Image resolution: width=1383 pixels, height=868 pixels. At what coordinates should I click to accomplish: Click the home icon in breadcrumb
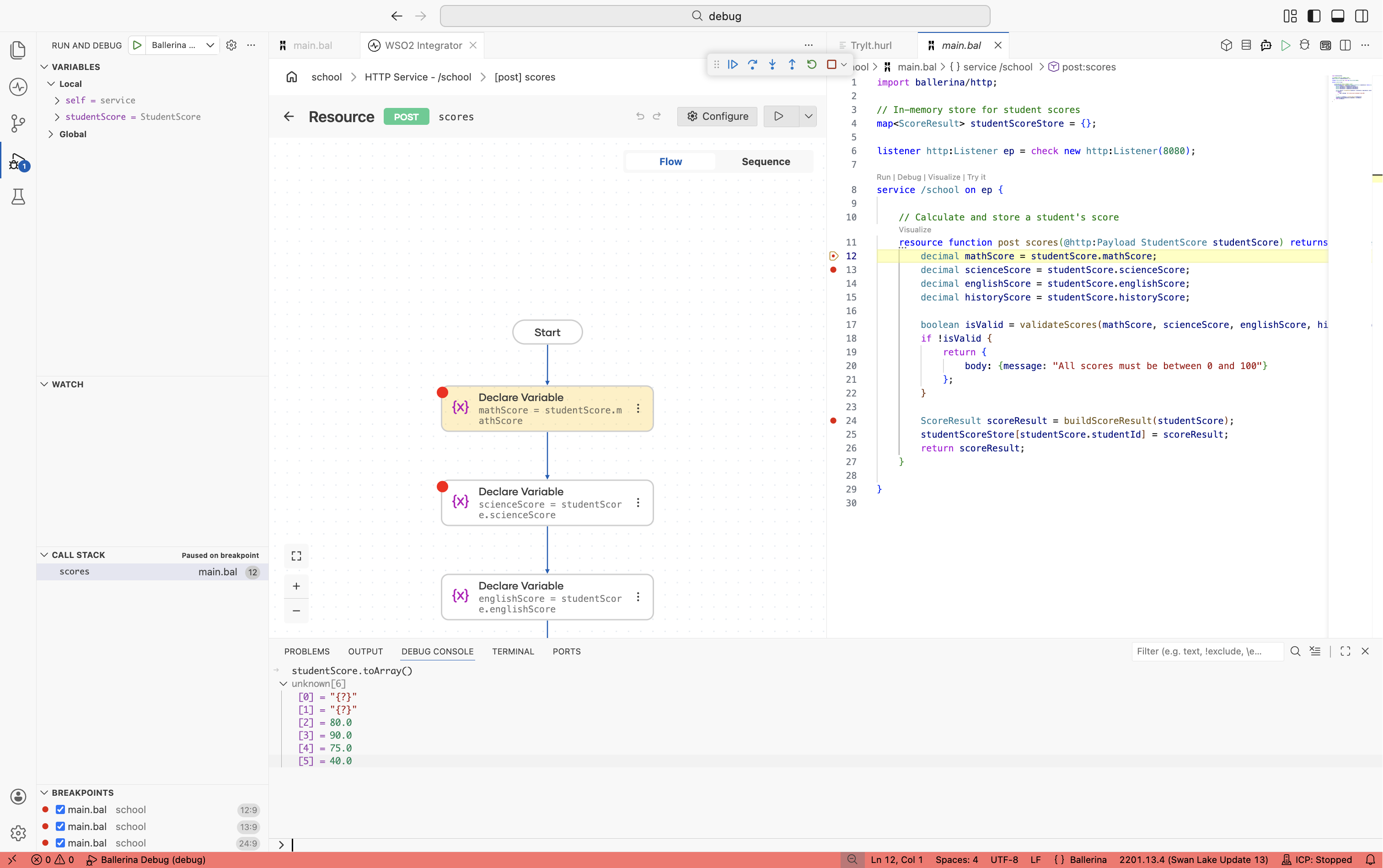click(x=292, y=77)
